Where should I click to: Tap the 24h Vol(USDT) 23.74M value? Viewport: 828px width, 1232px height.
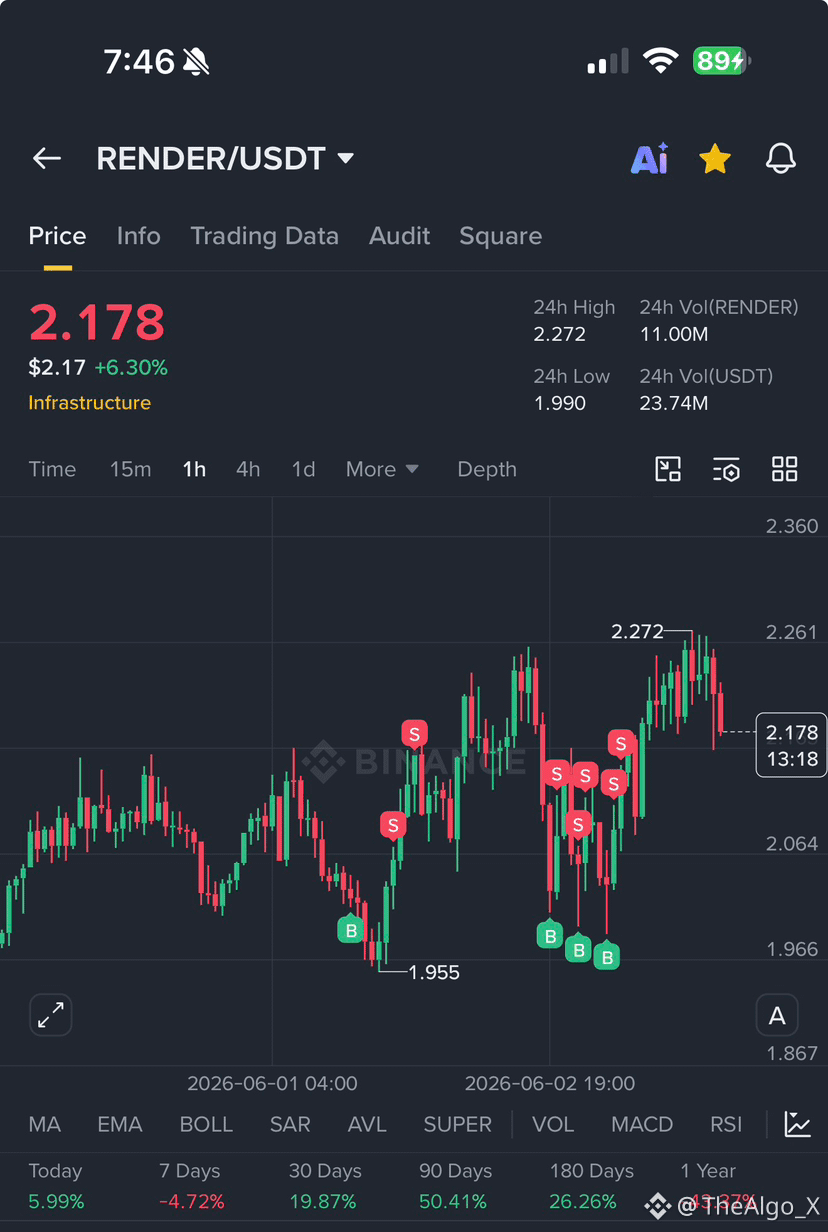[x=673, y=403]
